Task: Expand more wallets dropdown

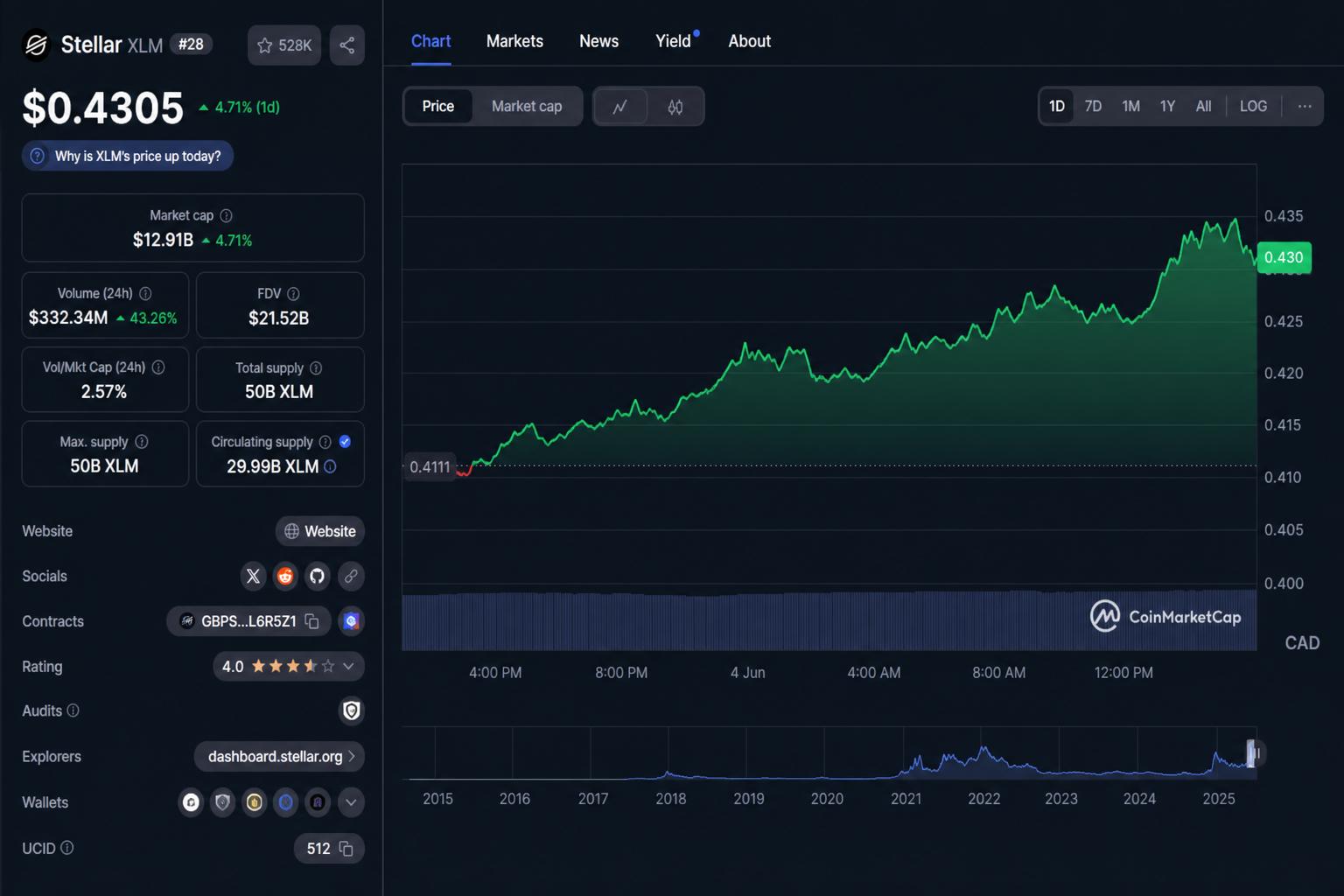Action: [x=351, y=801]
